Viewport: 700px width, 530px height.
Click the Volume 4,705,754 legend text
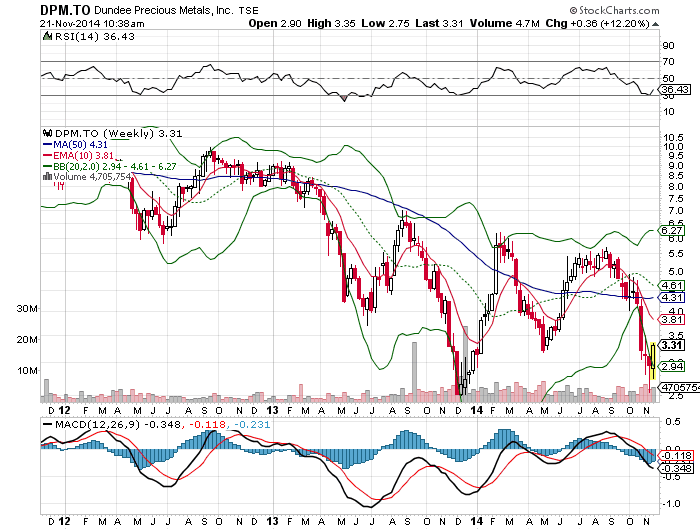click(92, 176)
